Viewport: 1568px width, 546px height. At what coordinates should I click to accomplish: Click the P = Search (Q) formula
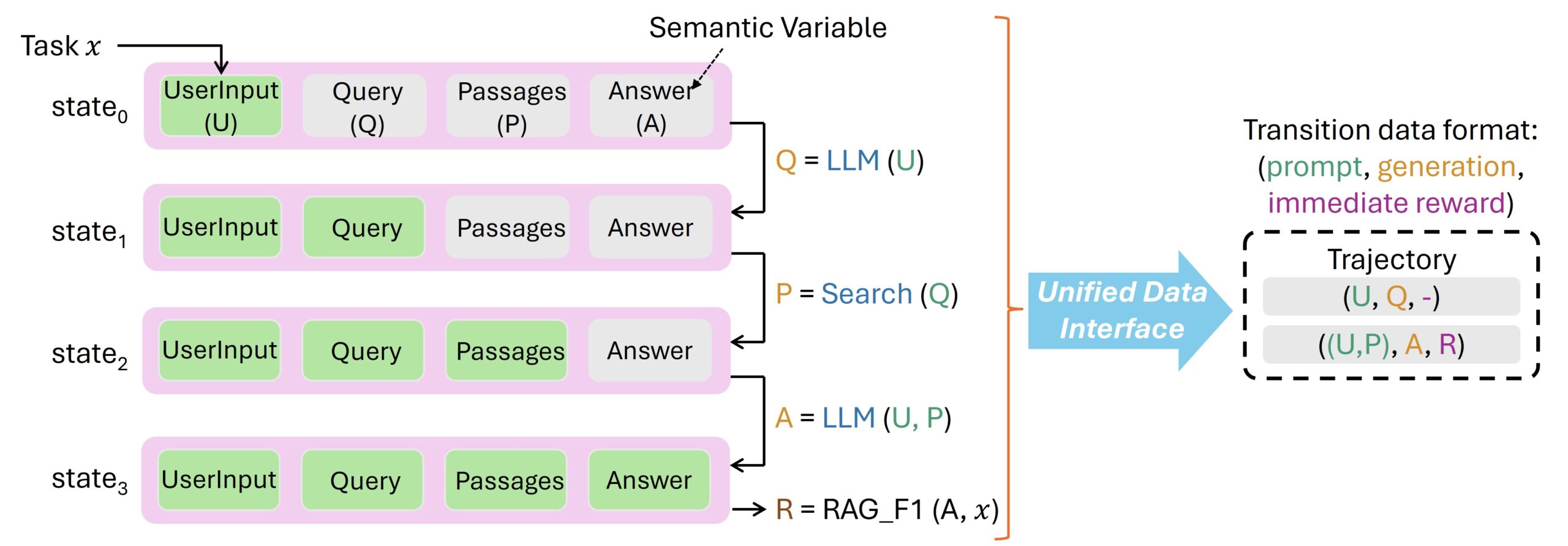[866, 294]
